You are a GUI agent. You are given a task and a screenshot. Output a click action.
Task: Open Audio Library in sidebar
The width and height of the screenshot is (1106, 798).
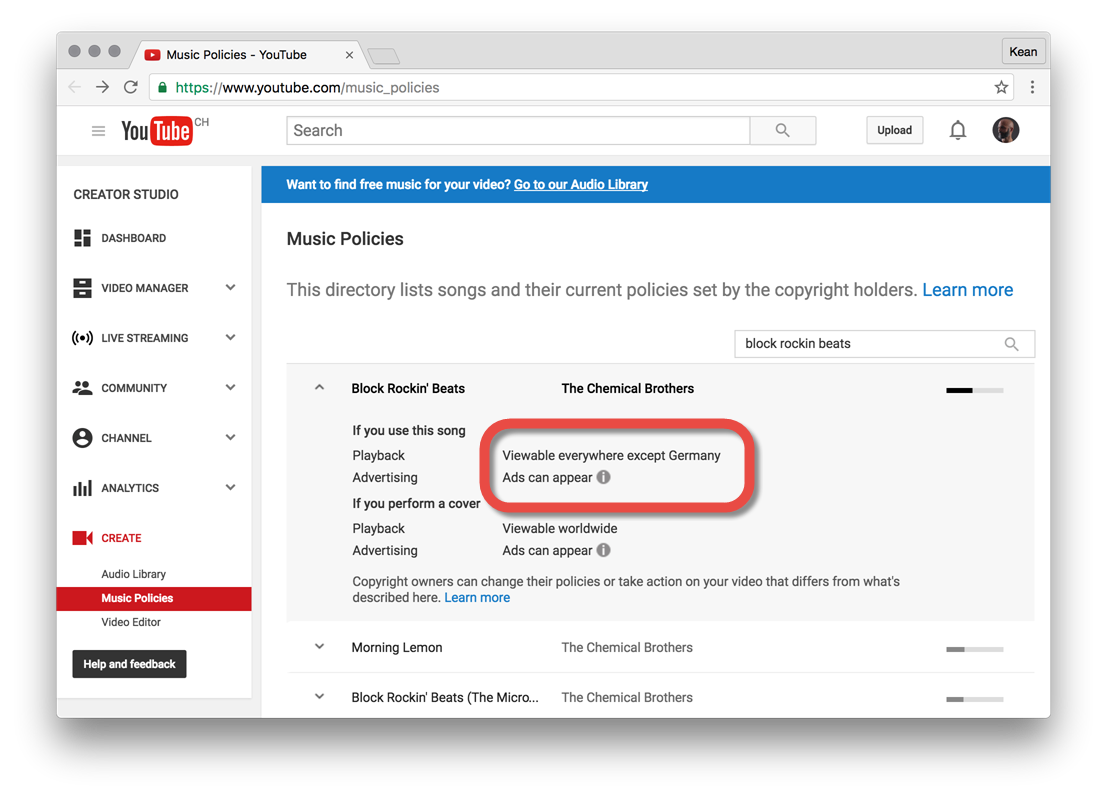[133, 574]
